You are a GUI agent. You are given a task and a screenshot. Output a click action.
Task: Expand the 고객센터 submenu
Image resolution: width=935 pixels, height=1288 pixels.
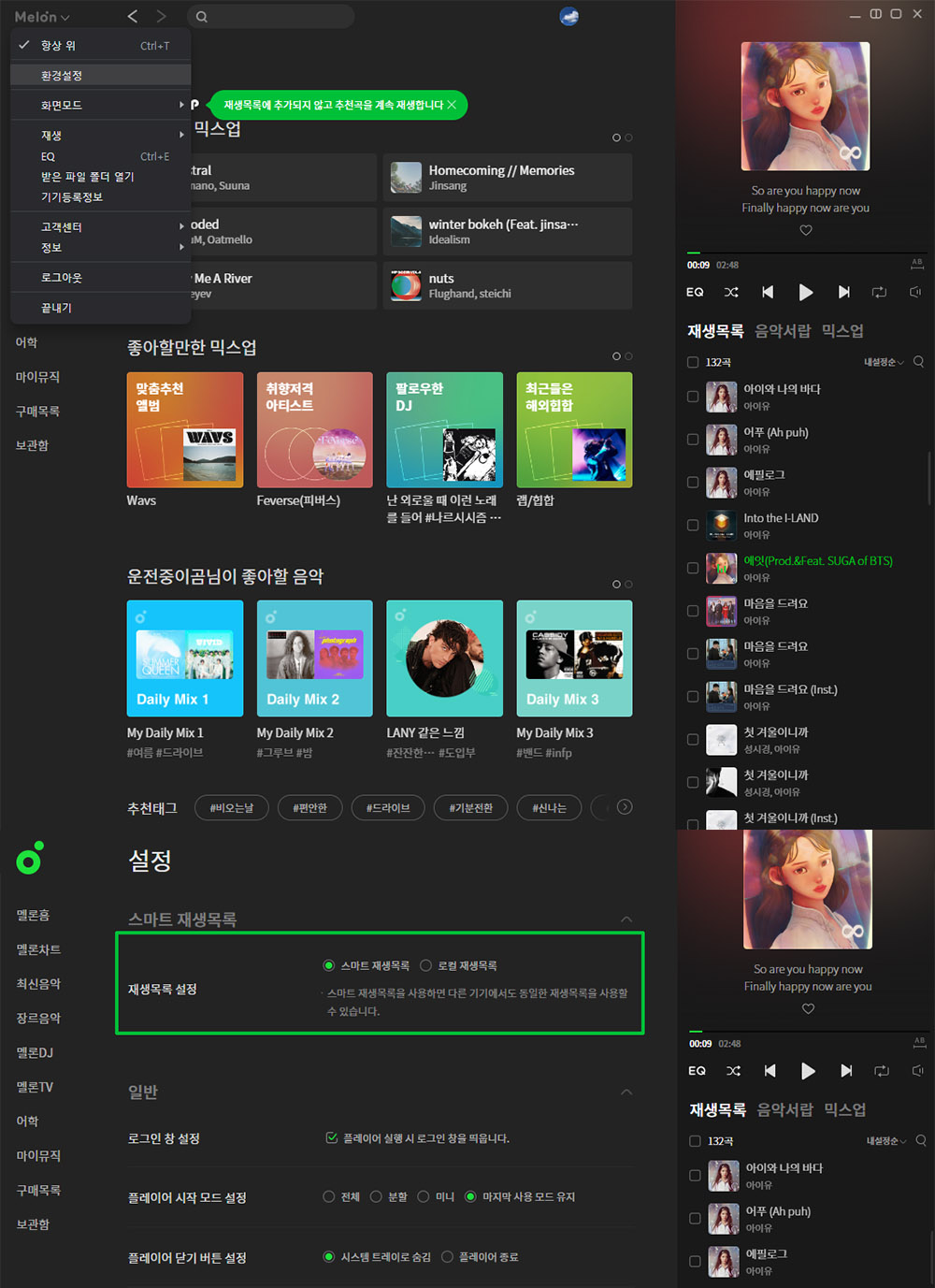(x=100, y=227)
